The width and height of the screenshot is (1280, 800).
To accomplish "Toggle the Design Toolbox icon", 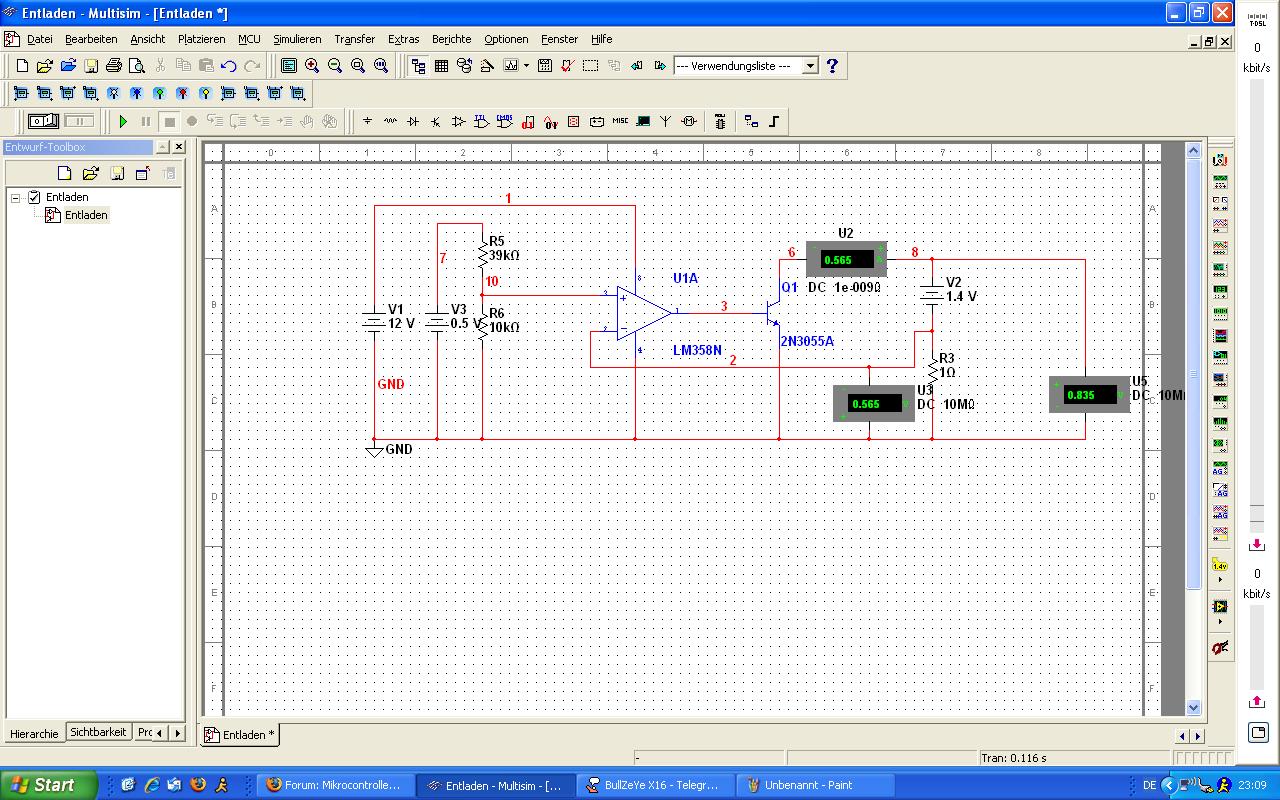I will pos(418,66).
